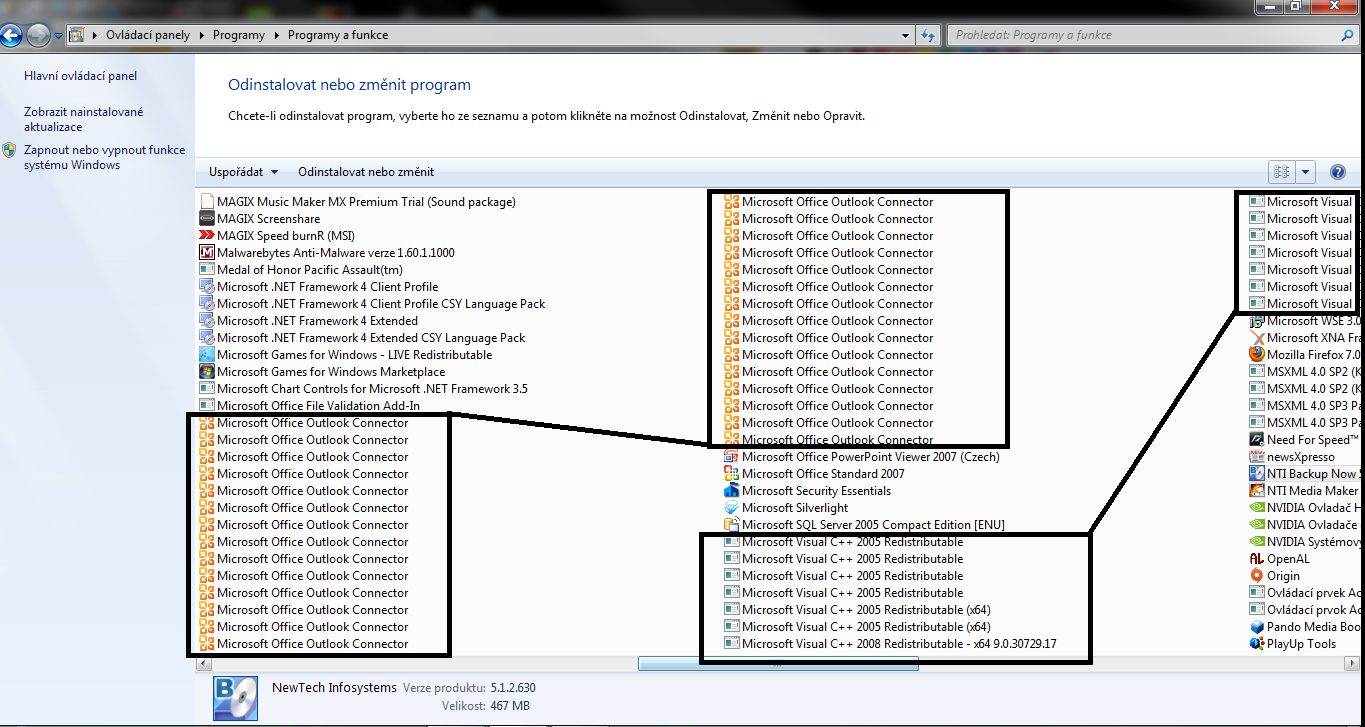The height and width of the screenshot is (727, 1365).
Task: Click the horizontal scrollbar thumb
Action: click(776, 664)
